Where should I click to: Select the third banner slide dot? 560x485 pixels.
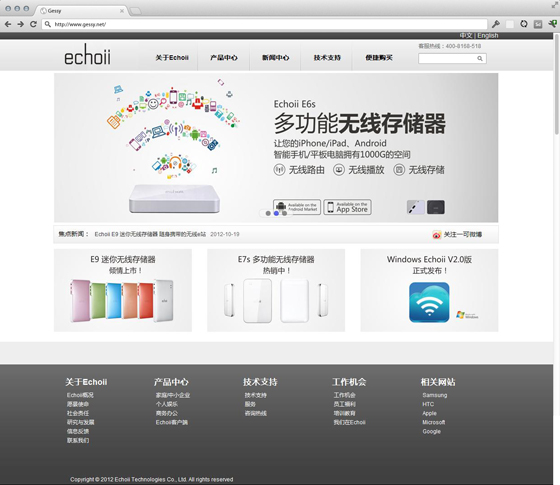(284, 213)
